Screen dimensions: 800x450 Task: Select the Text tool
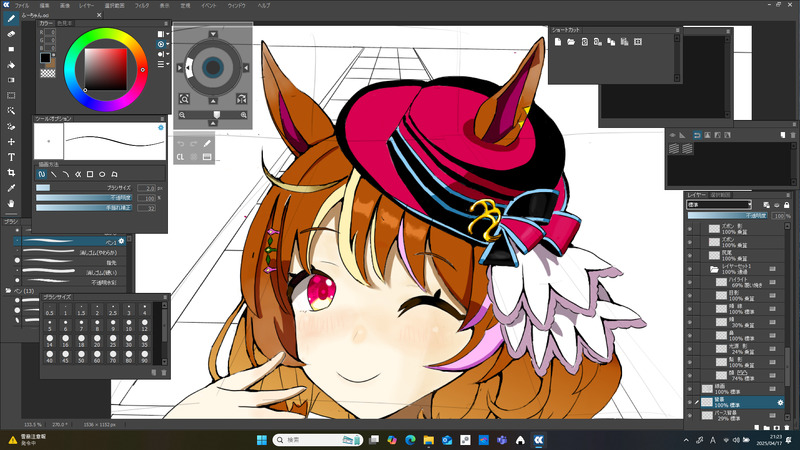tap(11, 157)
